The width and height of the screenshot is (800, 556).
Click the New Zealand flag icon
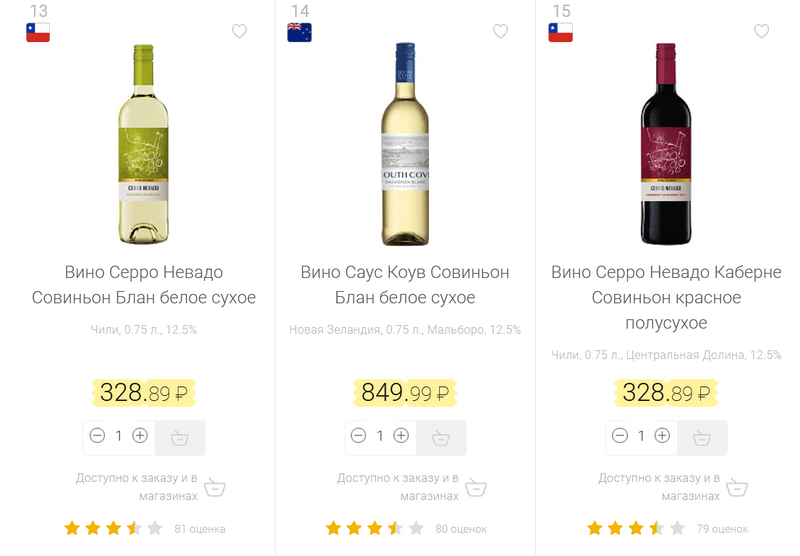click(x=299, y=32)
